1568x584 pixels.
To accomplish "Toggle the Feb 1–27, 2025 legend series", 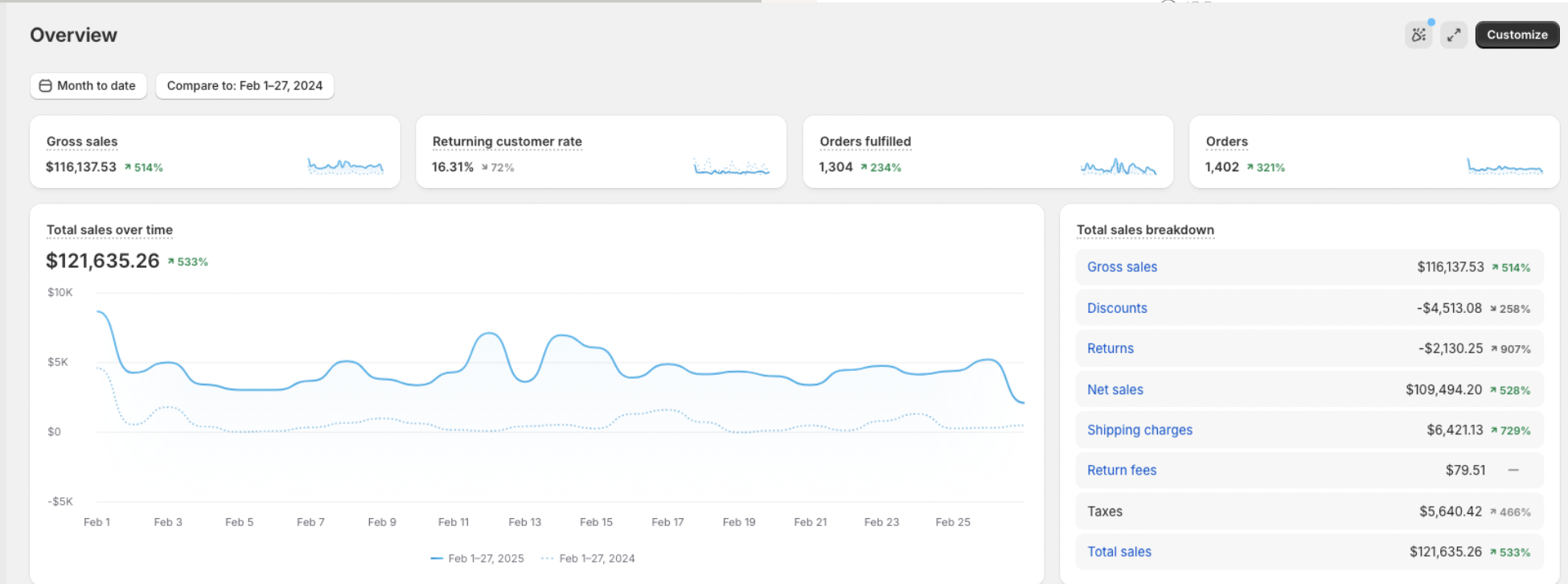I will click(477, 558).
